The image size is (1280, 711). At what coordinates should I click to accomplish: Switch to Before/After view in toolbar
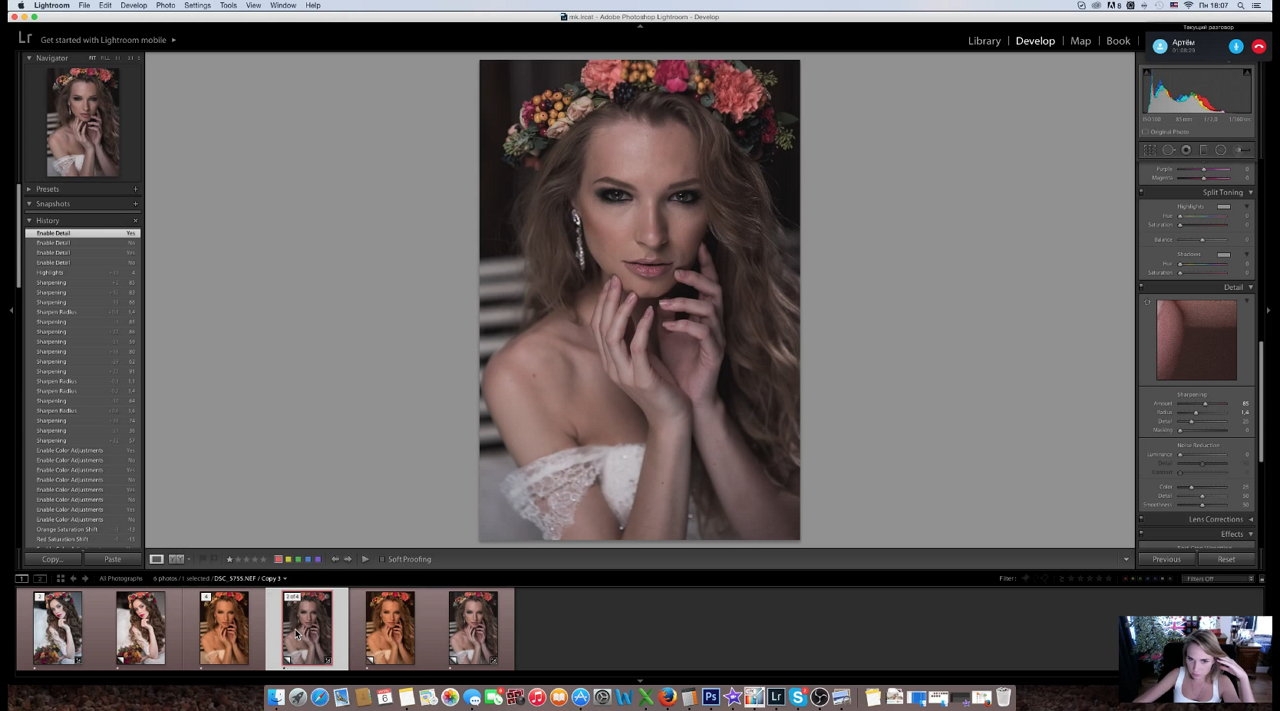pyautogui.click(x=176, y=559)
